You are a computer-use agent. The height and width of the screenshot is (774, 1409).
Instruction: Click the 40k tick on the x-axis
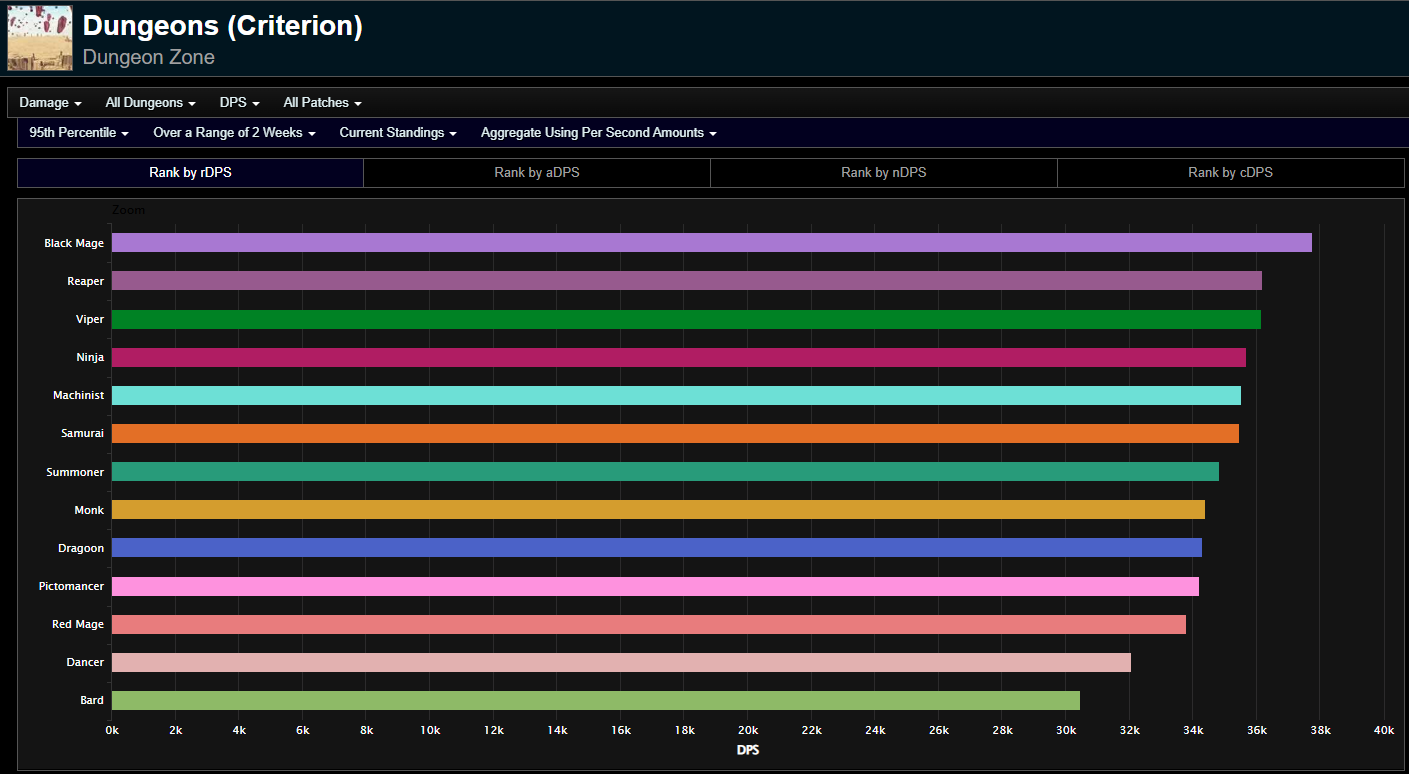coord(1384,730)
